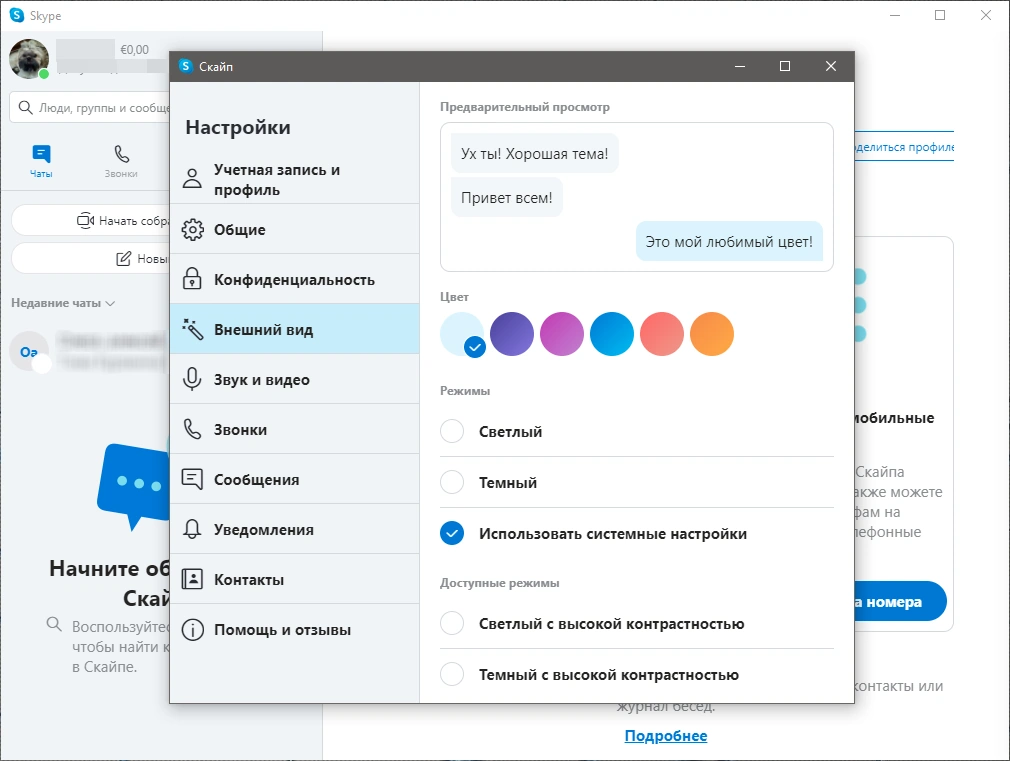Click the Privacy lock icon

pyautogui.click(x=192, y=279)
